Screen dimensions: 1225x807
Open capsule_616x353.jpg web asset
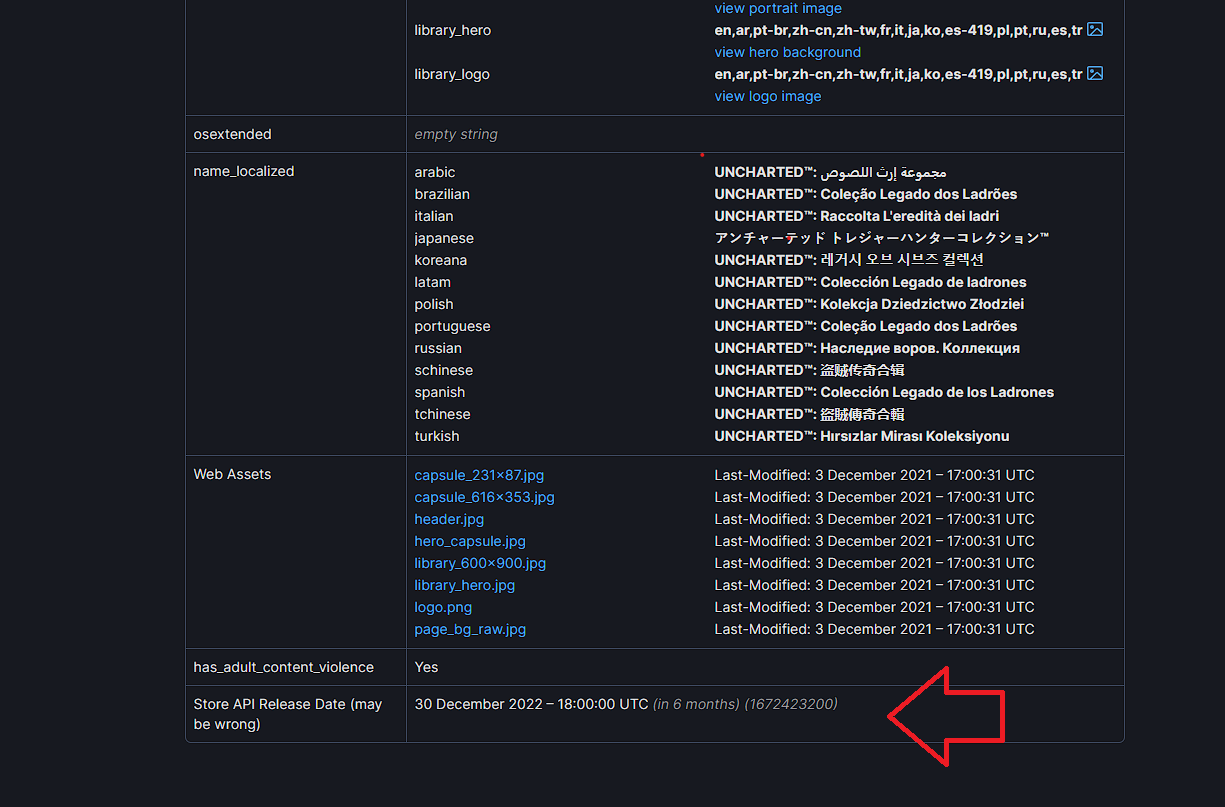coord(484,497)
